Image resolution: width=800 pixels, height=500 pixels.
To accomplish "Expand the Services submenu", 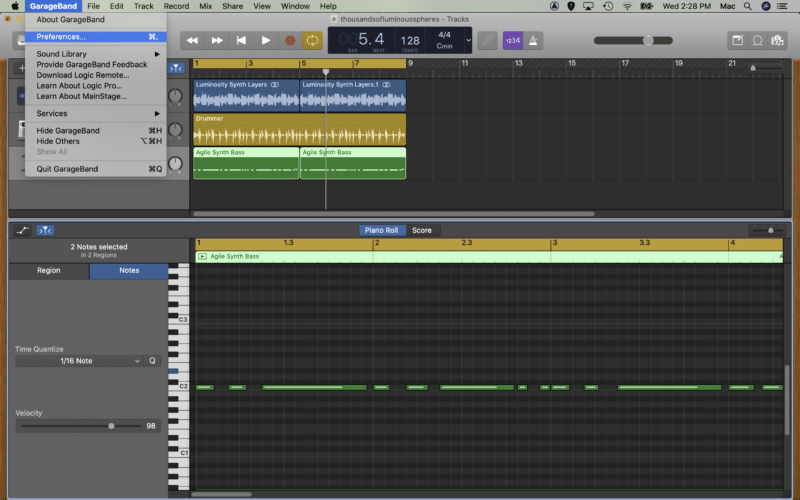I will (96, 113).
